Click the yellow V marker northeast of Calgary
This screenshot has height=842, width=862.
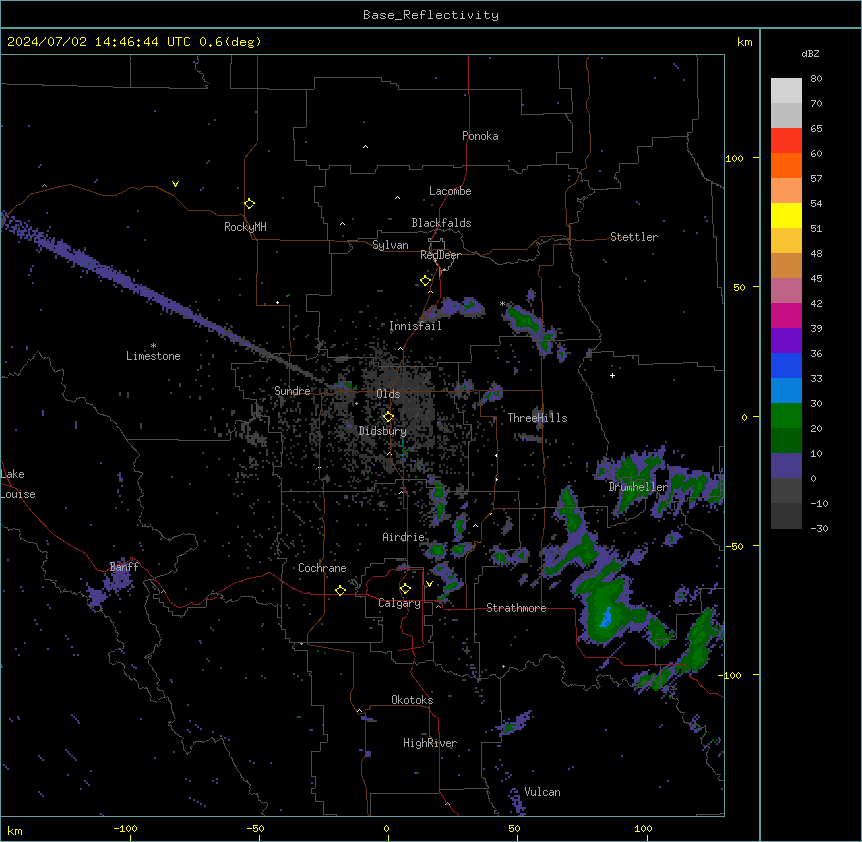429,584
